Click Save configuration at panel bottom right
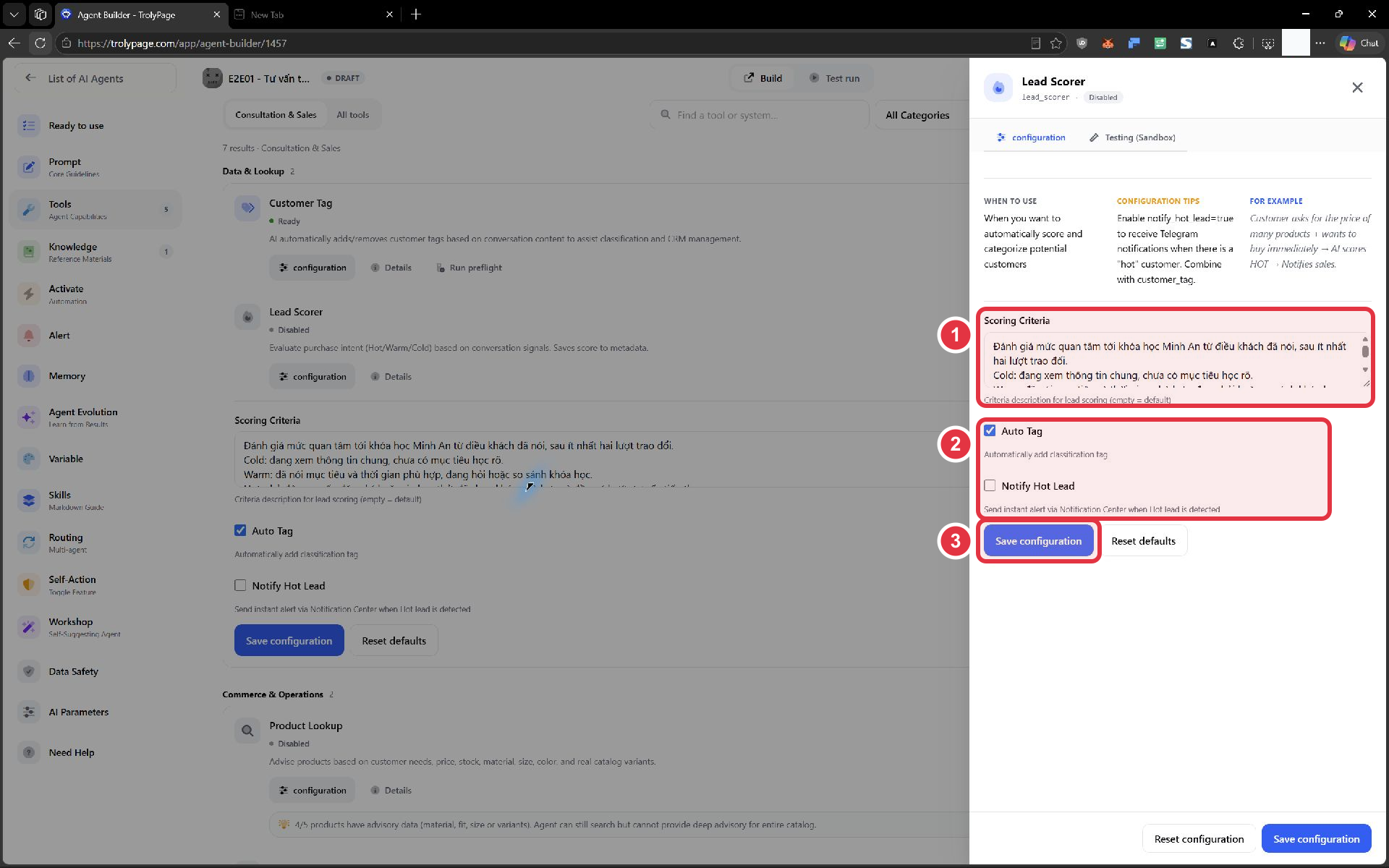 1316,839
